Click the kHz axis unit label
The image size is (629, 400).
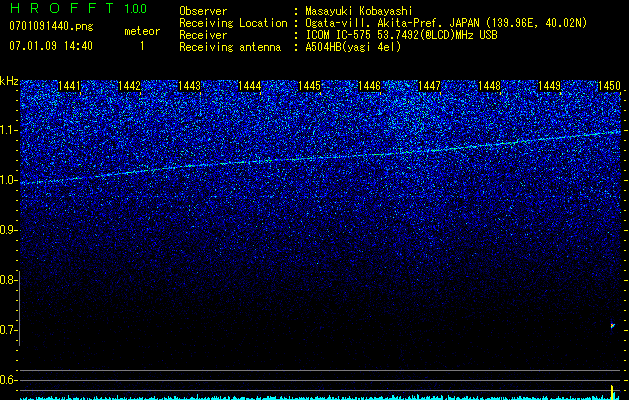click(x=9, y=81)
